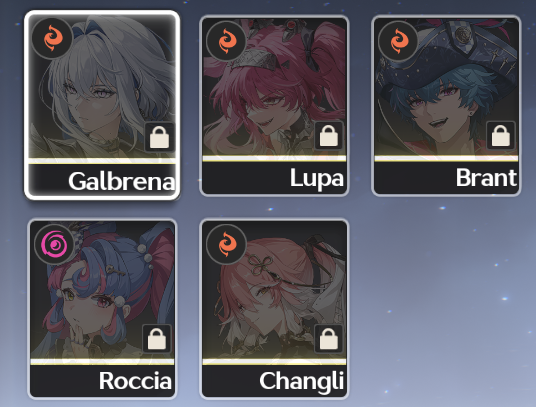This screenshot has width=536, height=407.
Task: Click the lock icon on Roccia's card
Action: (x=157, y=338)
